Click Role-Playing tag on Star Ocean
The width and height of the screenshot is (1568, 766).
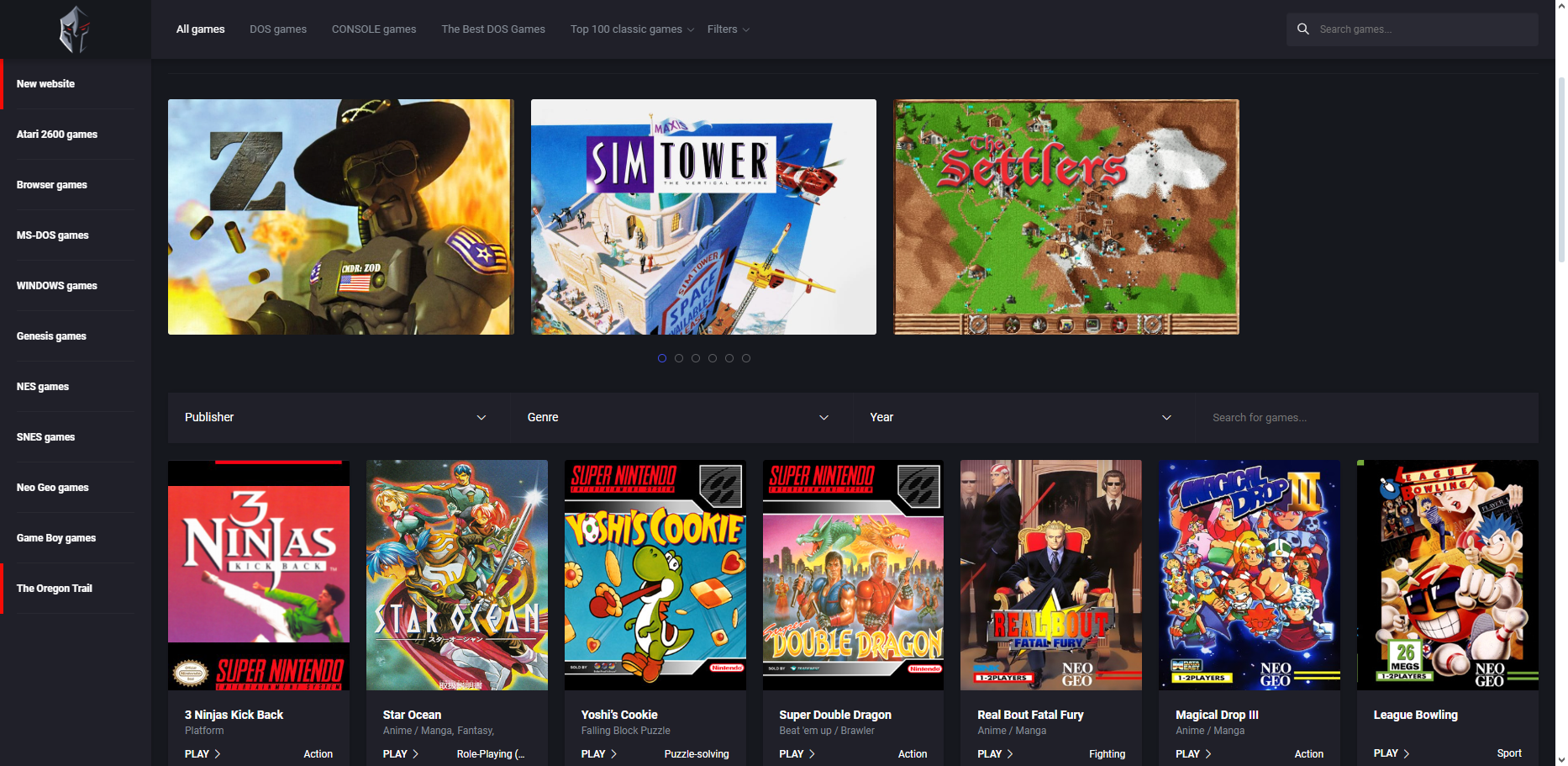(491, 754)
